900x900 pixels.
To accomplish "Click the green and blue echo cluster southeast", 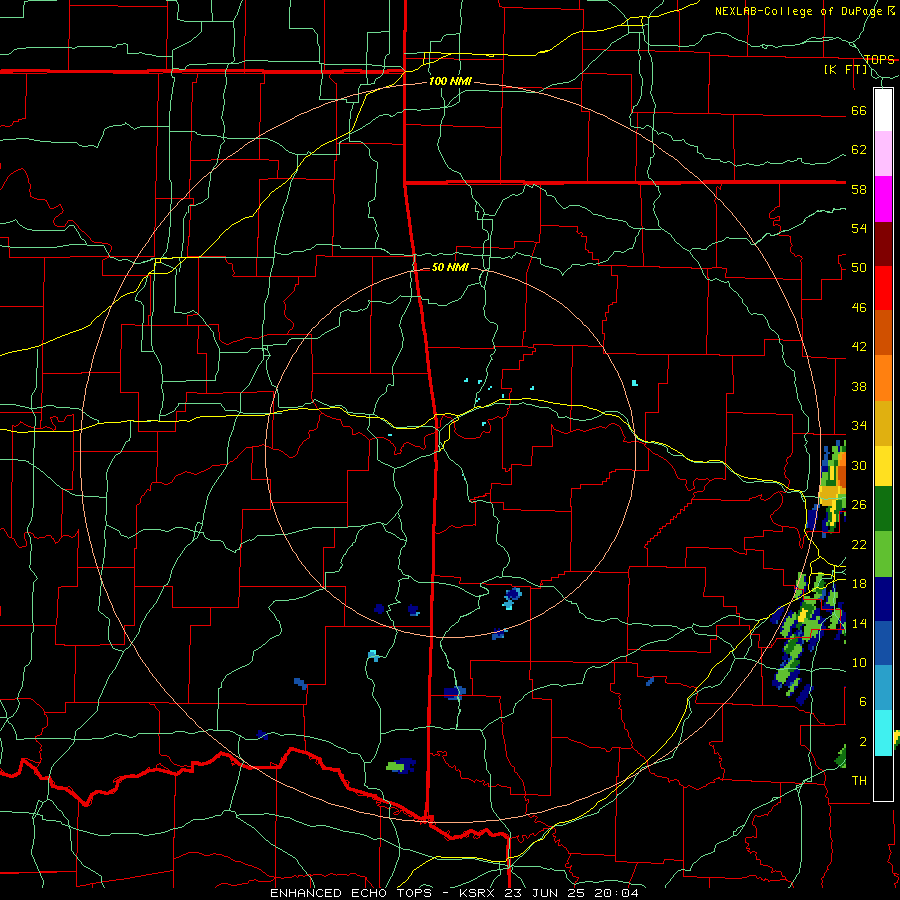I will coord(807,637).
